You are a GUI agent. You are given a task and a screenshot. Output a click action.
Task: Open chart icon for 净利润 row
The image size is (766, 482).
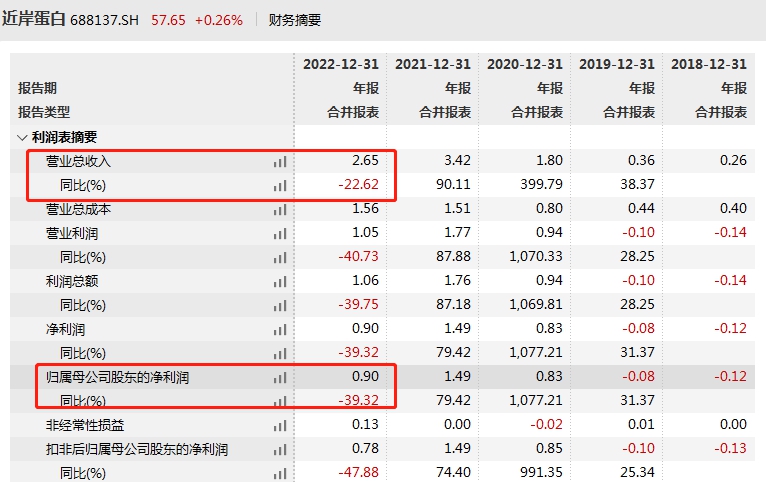(280, 330)
